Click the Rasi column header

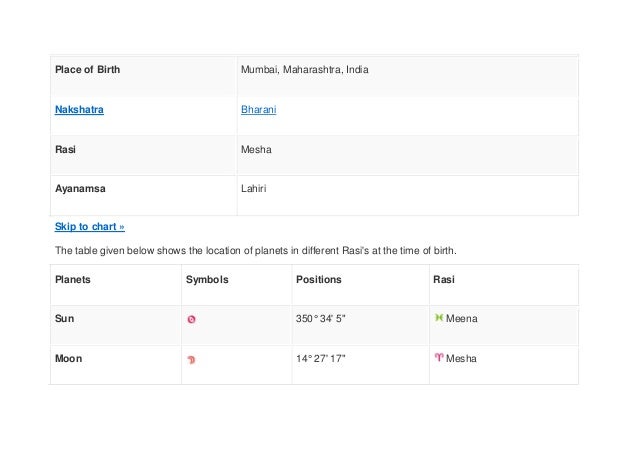point(443,280)
